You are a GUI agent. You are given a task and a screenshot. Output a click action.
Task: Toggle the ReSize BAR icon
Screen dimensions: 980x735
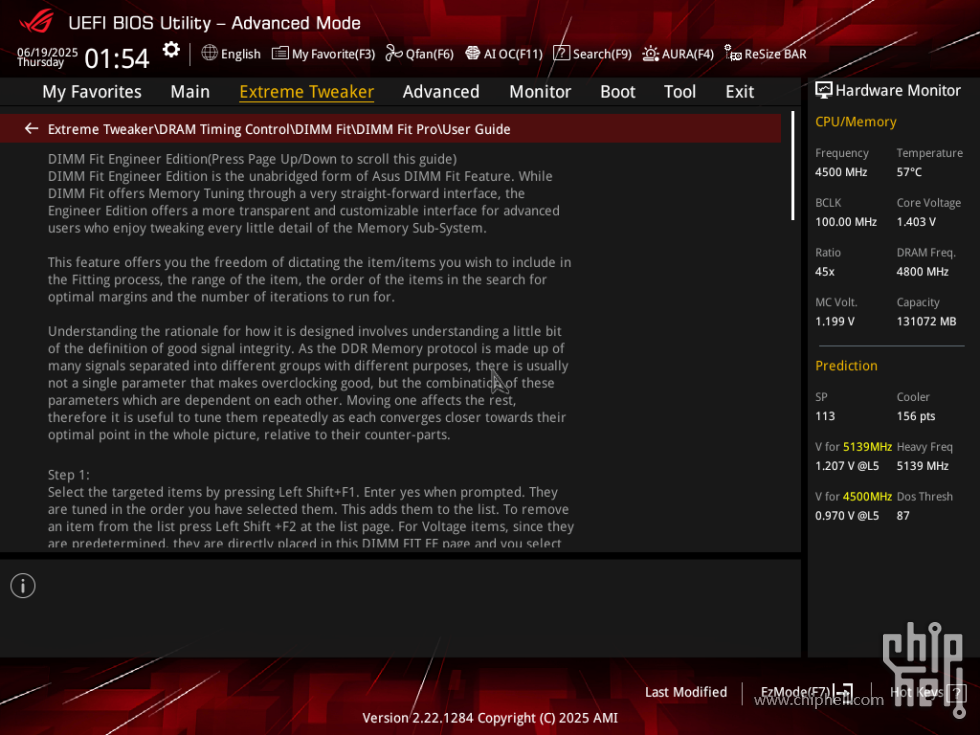coord(732,53)
